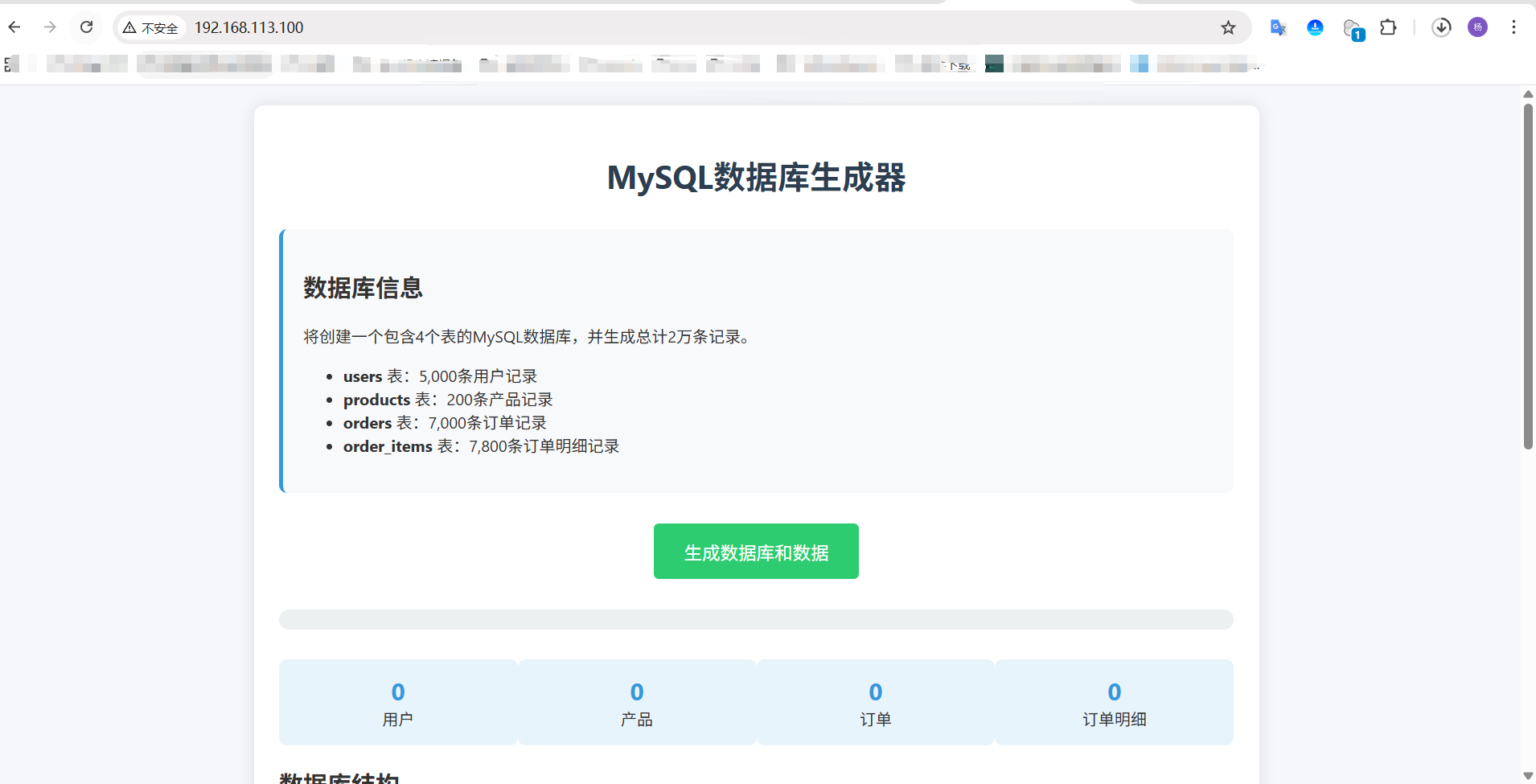Click the users 表 list item
Viewport: 1536px width, 784px height.
(440, 376)
